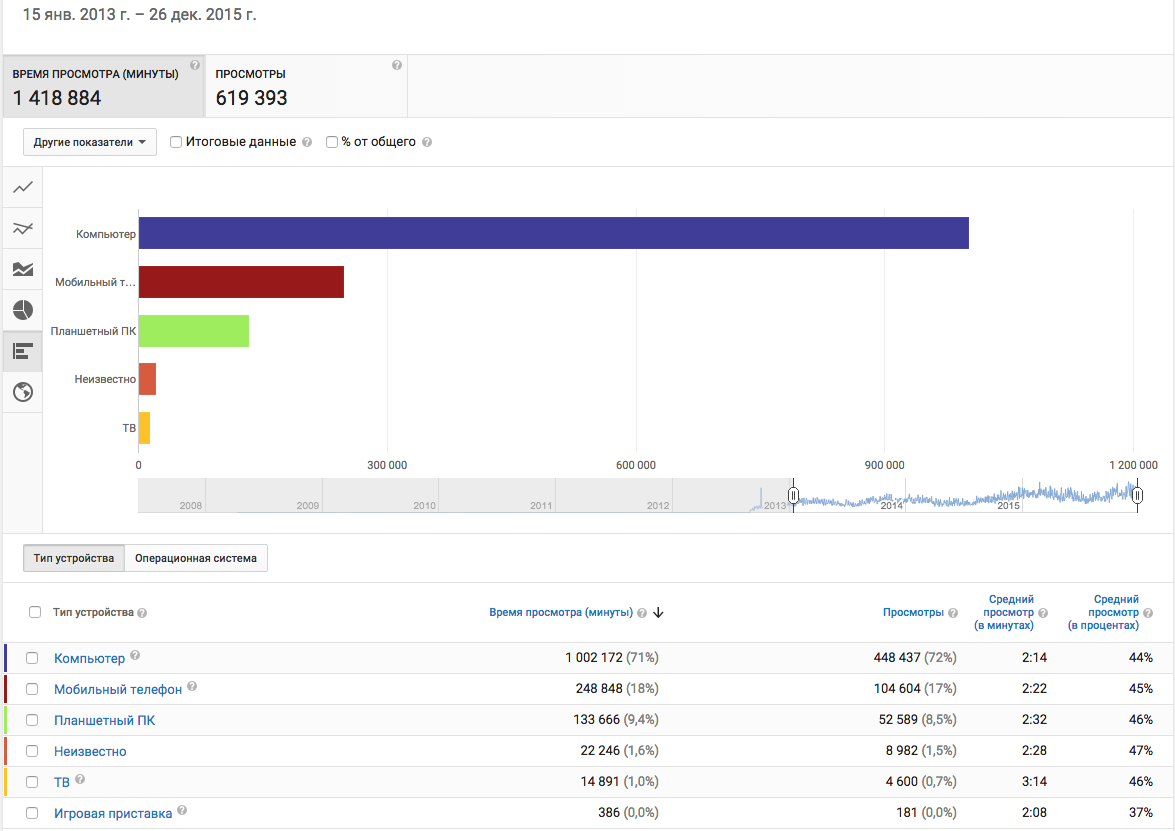Screen dimensions: 1175x831
Task: Click the green Планшетный ПК bar
Action: pyautogui.click(x=194, y=330)
